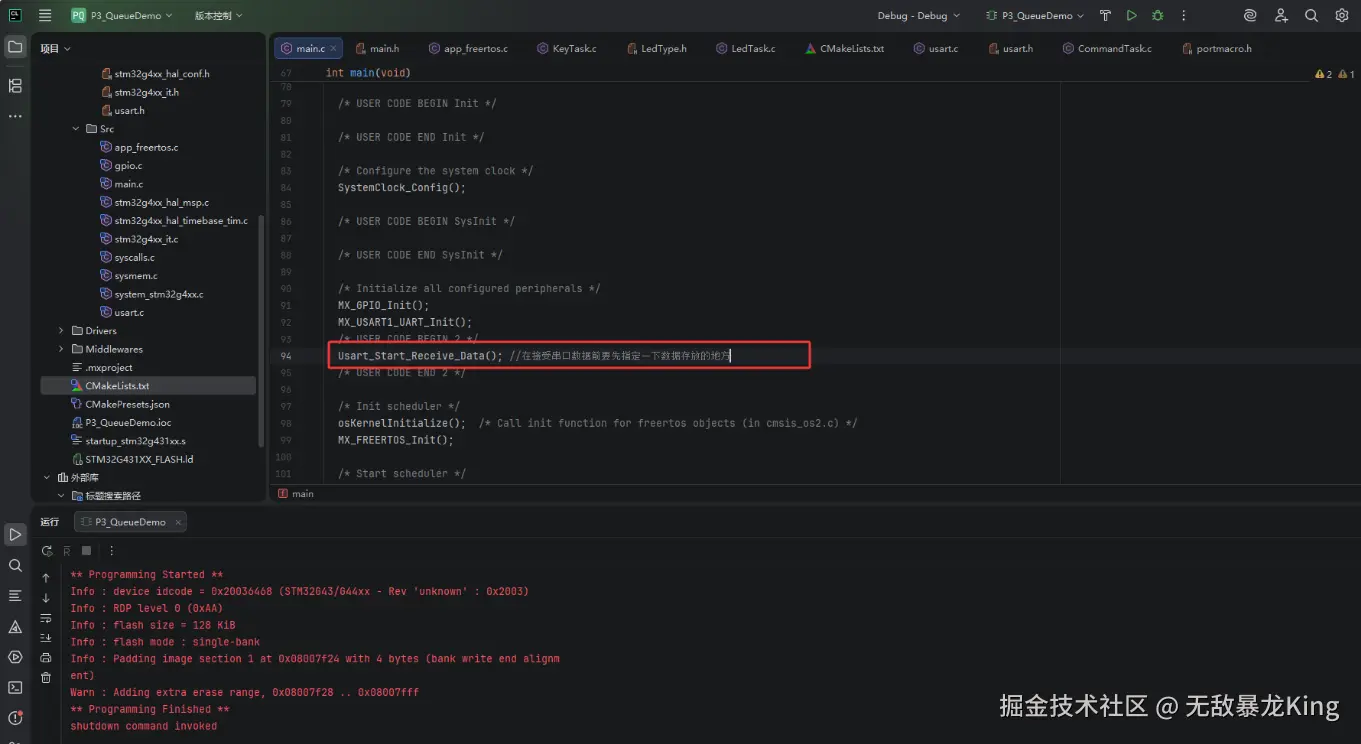Image resolution: width=1361 pixels, height=744 pixels.
Task: Open the P3_QueueDemo run configuration dropdown
Action: pos(1035,15)
